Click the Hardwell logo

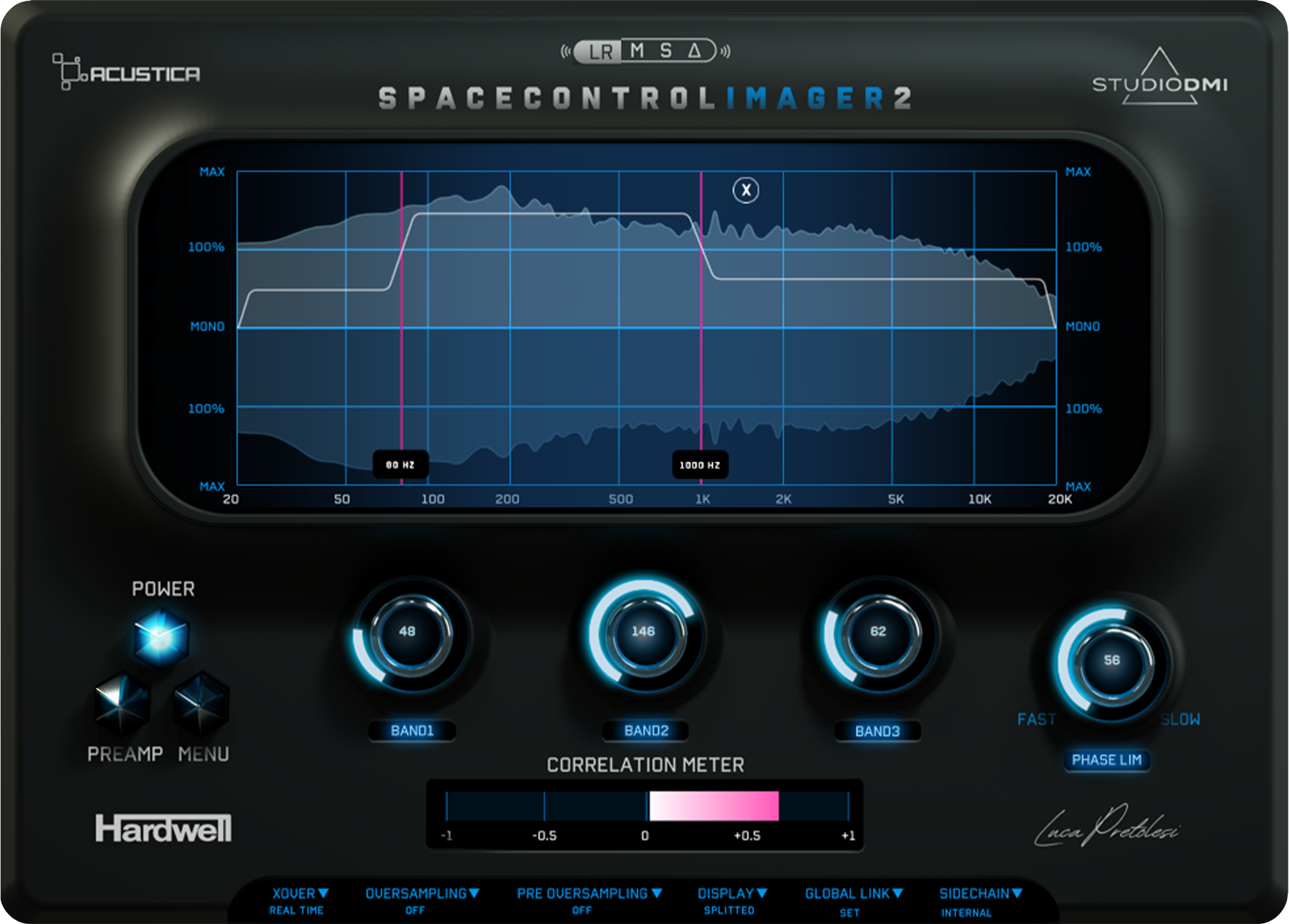(163, 828)
